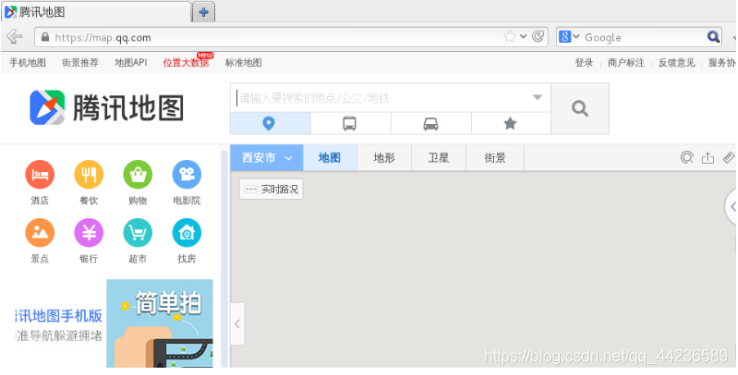Expand the right edge panel arrow
Screen dimensions: 738x375
point(732,207)
